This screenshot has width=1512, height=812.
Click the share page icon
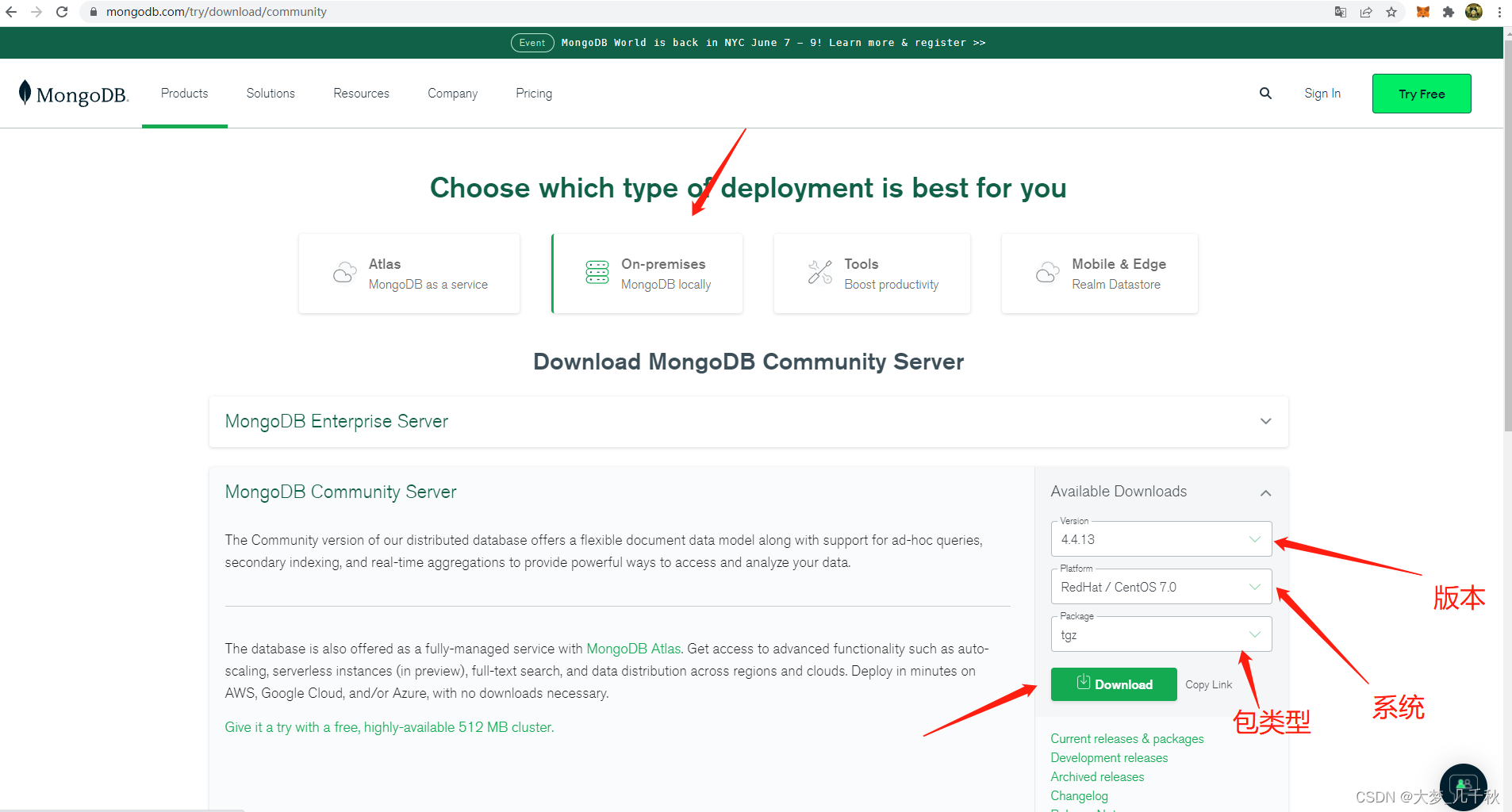pyautogui.click(x=1366, y=12)
